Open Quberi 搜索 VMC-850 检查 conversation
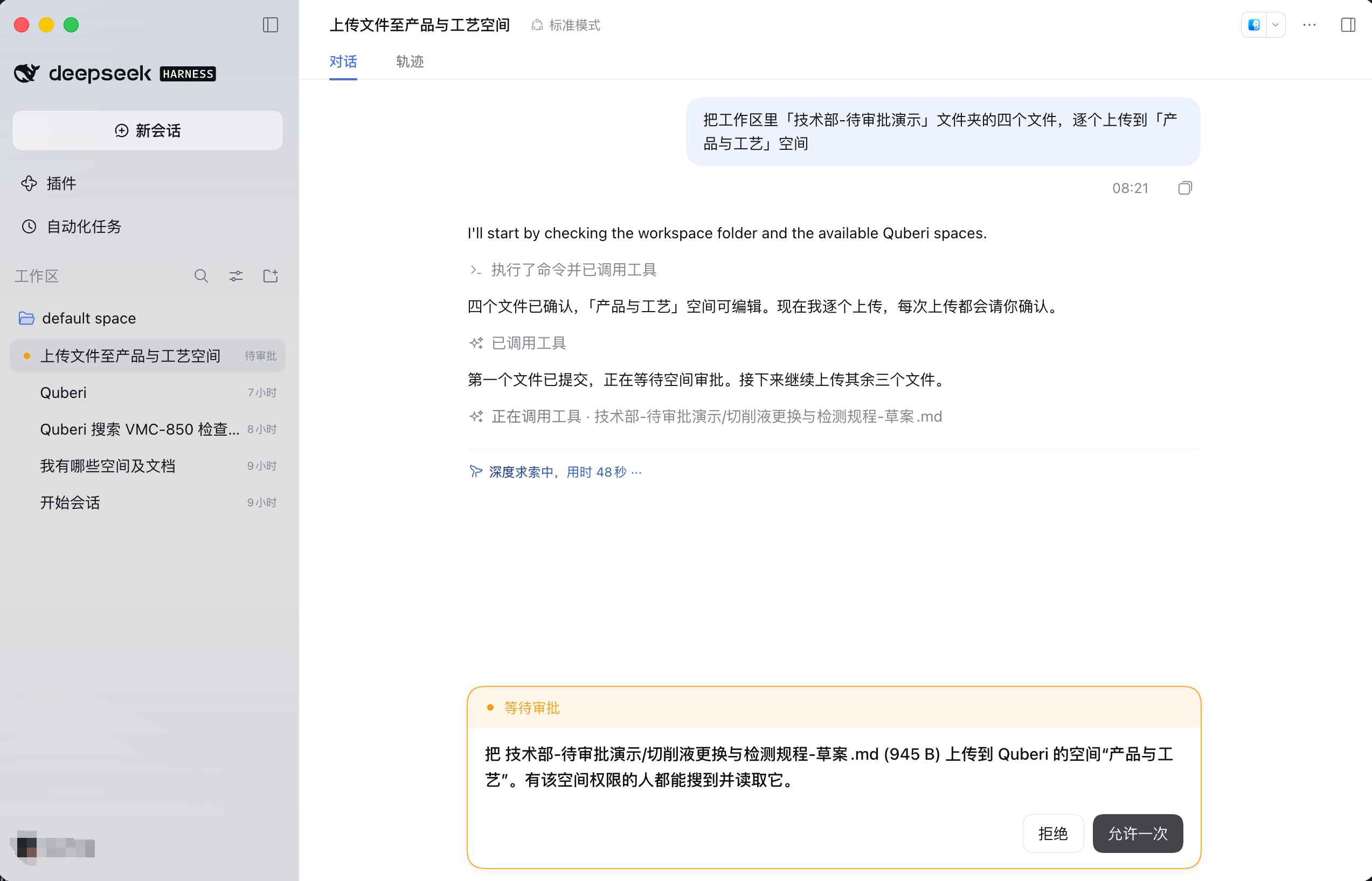This screenshot has height=881, width=1372. click(x=148, y=429)
